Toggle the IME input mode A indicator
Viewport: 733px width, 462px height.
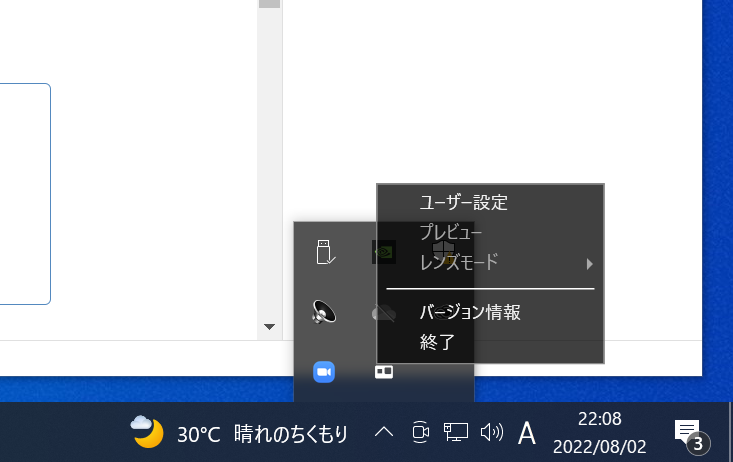[527, 433]
